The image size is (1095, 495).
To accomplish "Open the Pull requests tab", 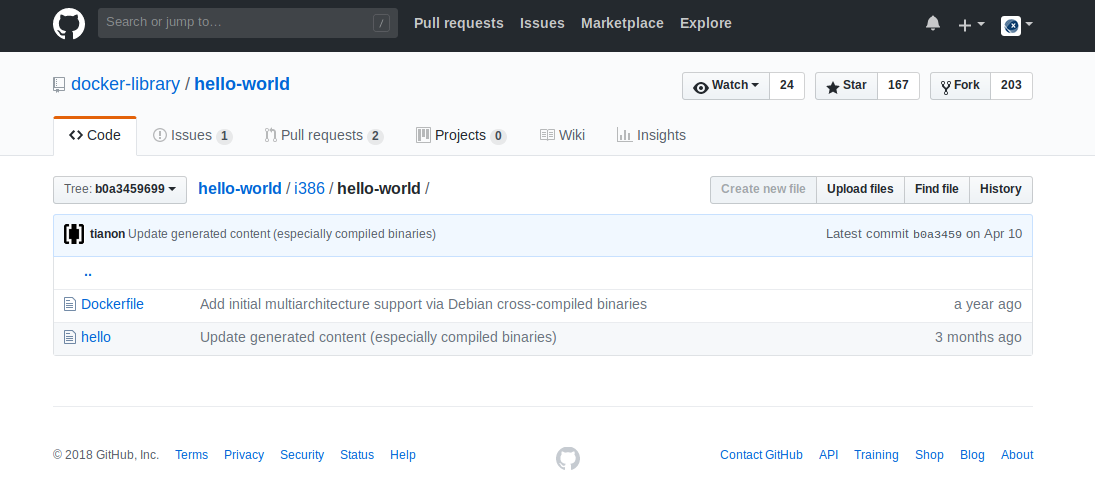I will click(x=323, y=135).
